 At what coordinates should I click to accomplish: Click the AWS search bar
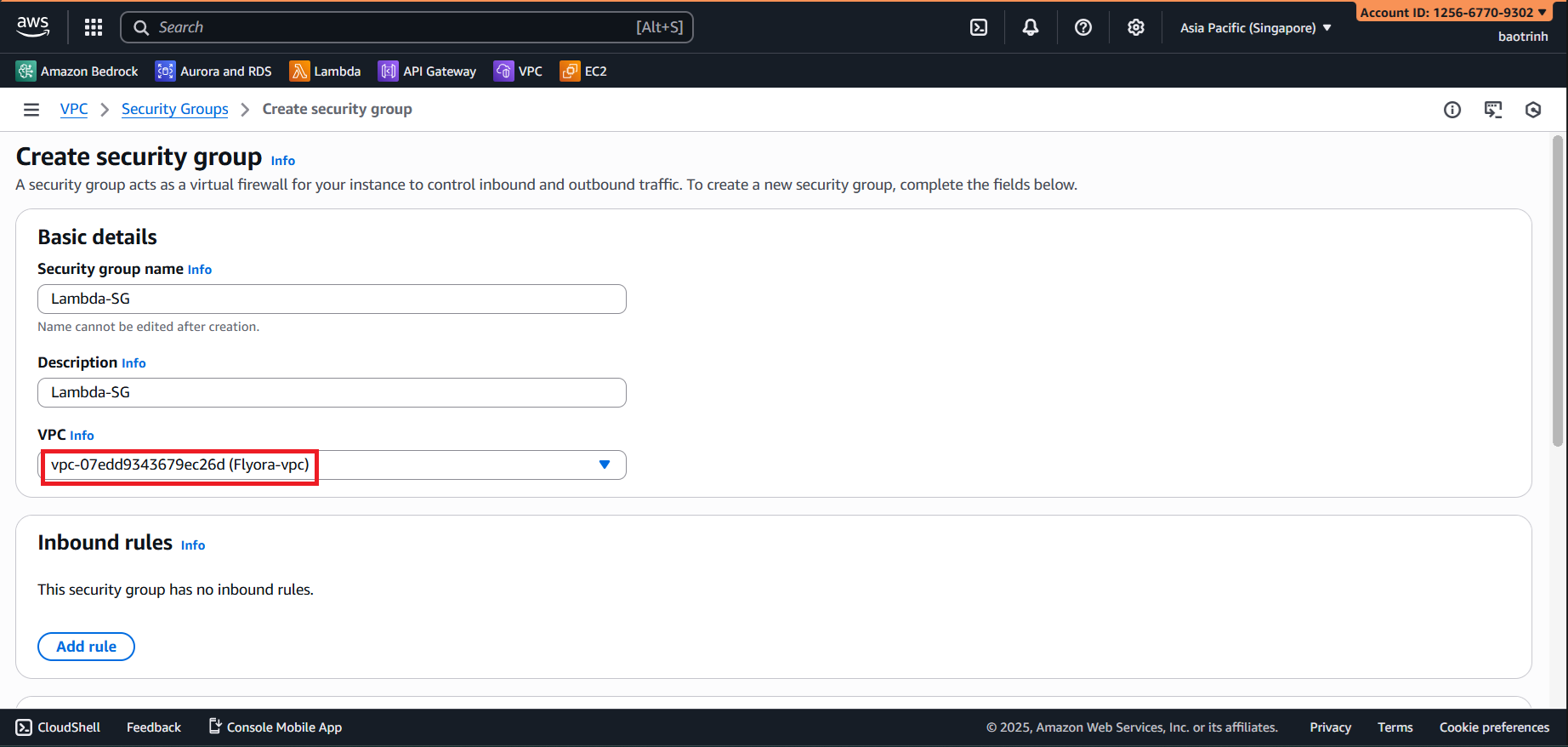pos(406,27)
